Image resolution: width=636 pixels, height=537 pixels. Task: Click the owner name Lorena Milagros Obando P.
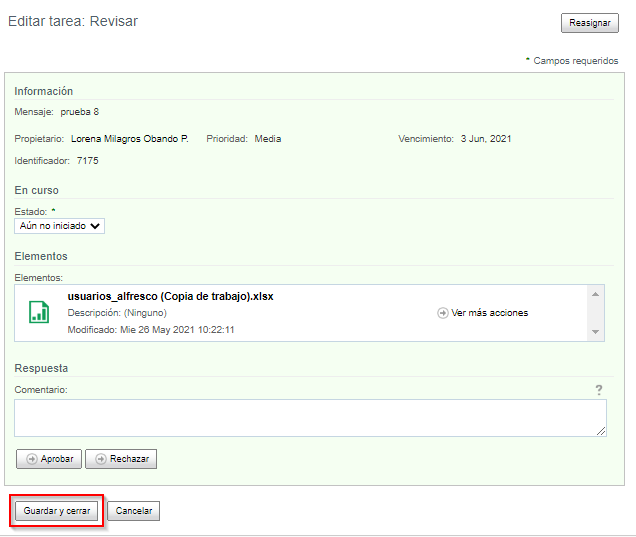pyautogui.click(x=130, y=139)
